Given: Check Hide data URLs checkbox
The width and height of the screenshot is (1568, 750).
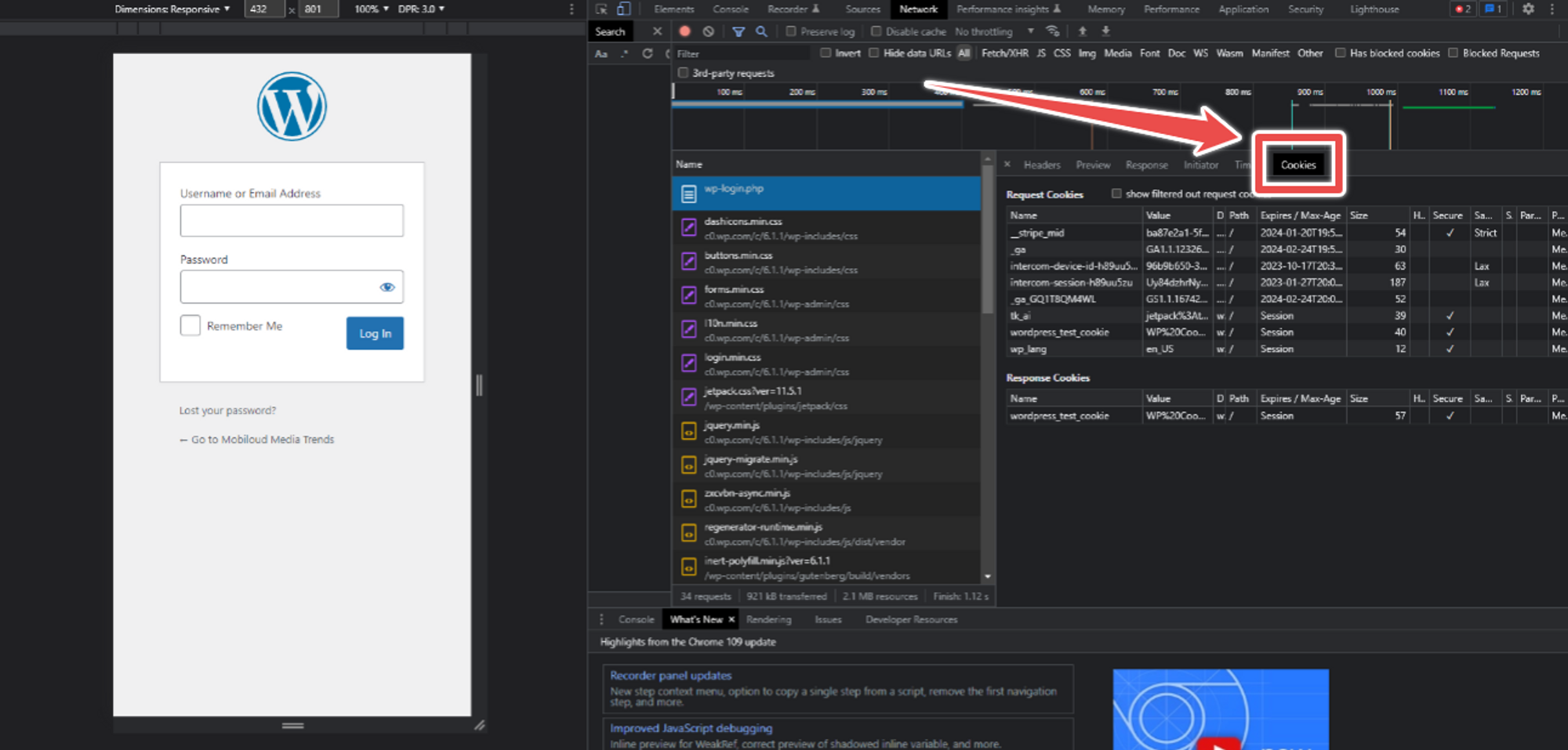Looking at the screenshot, I should tap(873, 53).
